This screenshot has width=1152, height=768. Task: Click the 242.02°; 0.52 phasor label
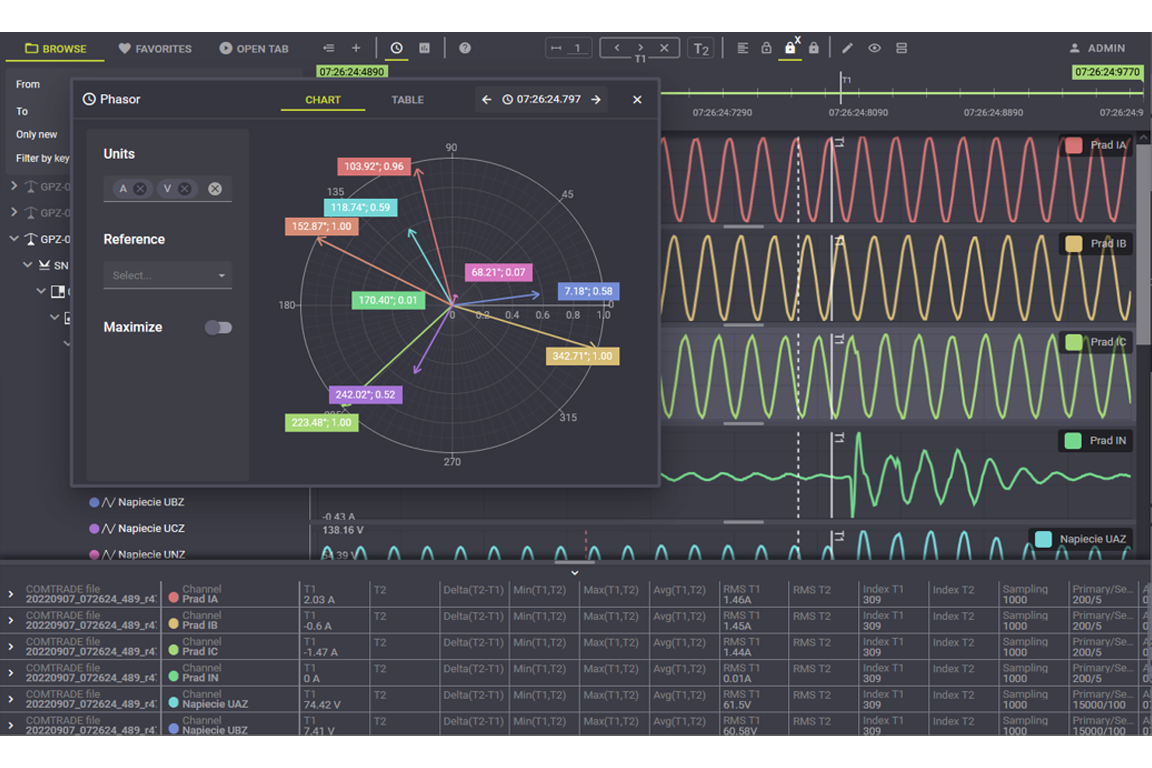365,395
